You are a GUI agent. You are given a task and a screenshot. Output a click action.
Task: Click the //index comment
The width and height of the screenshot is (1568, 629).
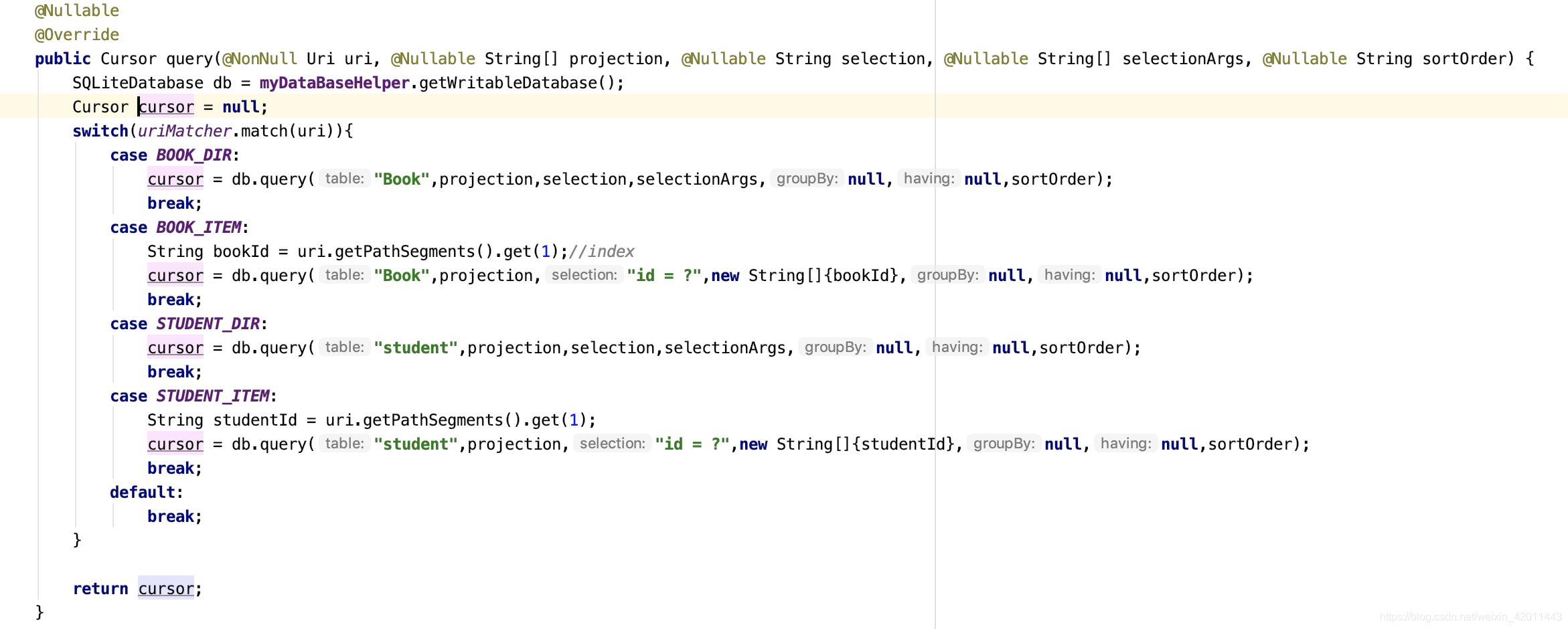pyautogui.click(x=601, y=252)
